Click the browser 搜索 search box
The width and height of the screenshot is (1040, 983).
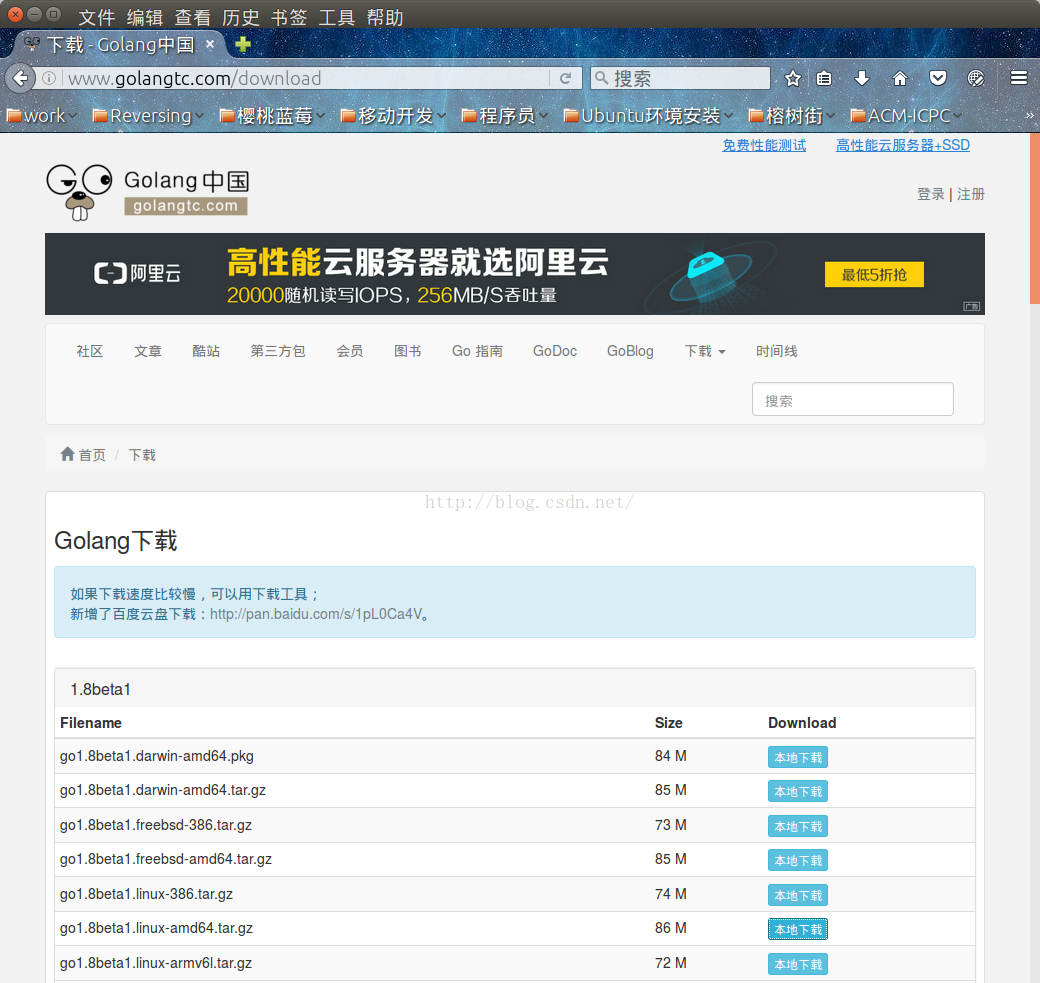[681, 78]
